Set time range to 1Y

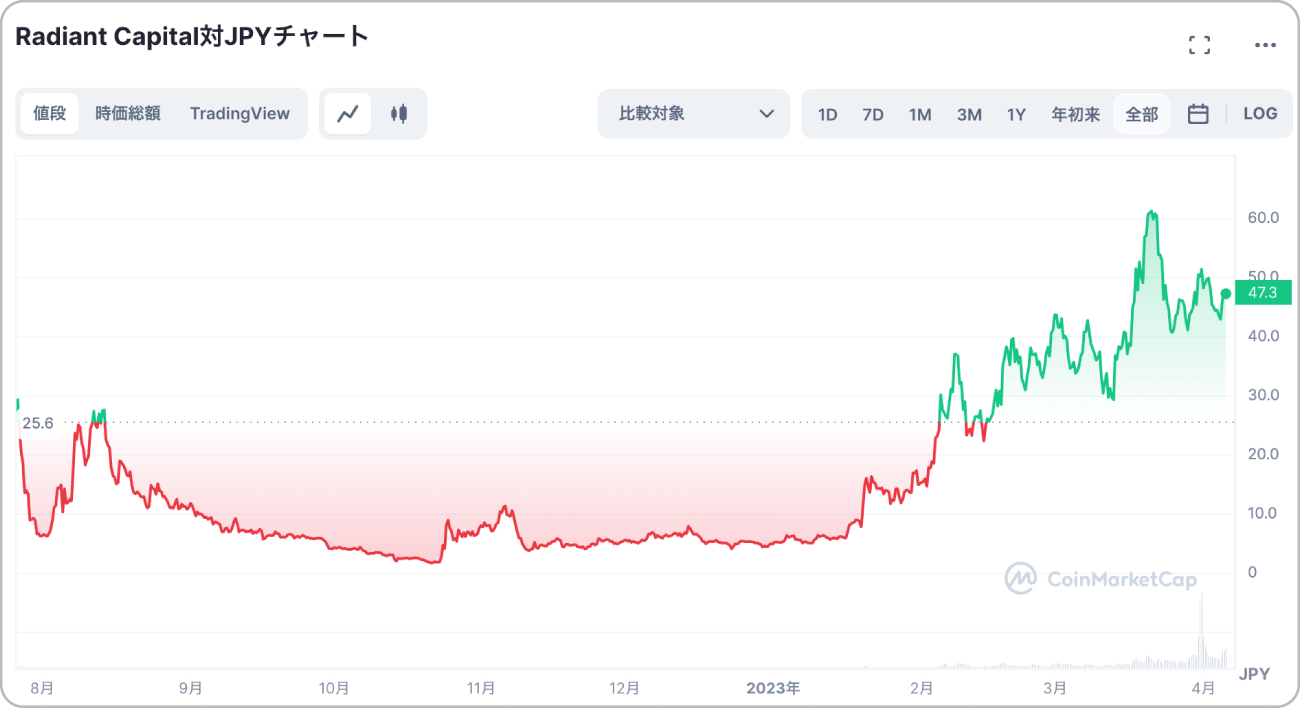coord(1016,114)
